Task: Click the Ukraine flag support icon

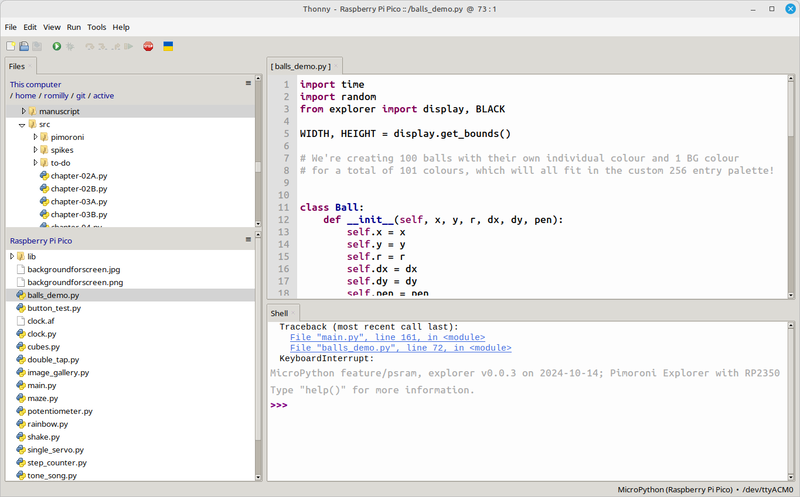Action: pyautogui.click(x=169, y=46)
